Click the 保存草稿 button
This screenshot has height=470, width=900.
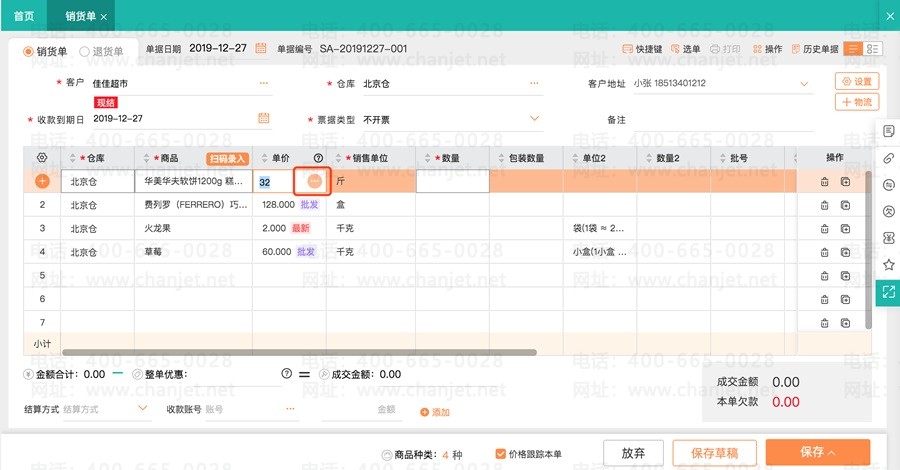coord(714,453)
